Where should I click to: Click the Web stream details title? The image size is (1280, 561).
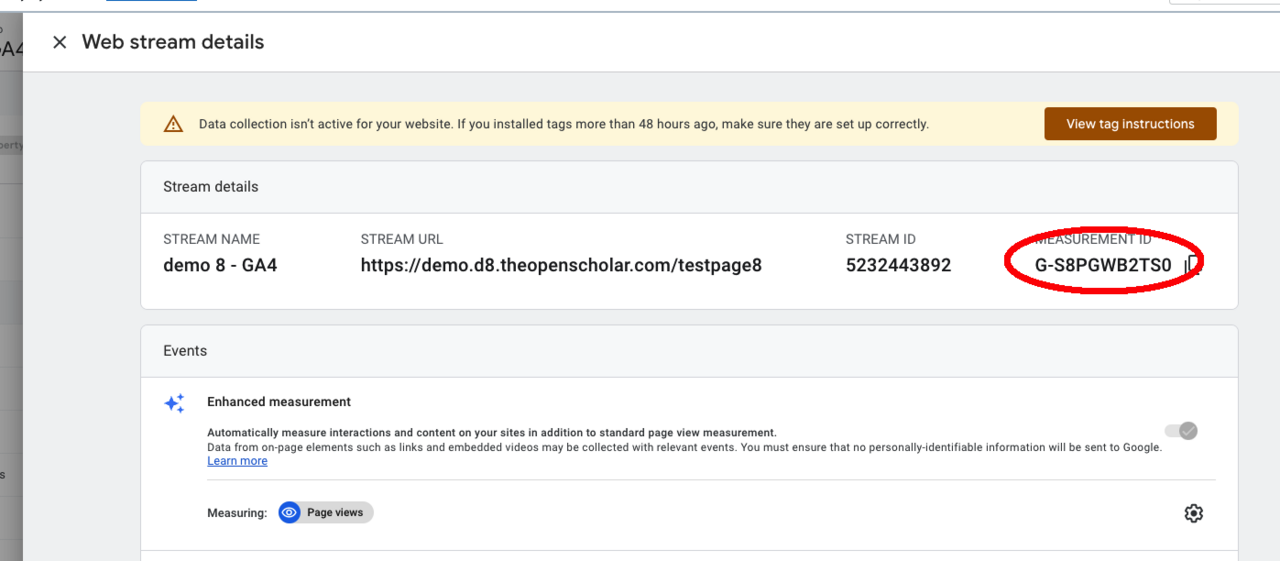coord(173,42)
